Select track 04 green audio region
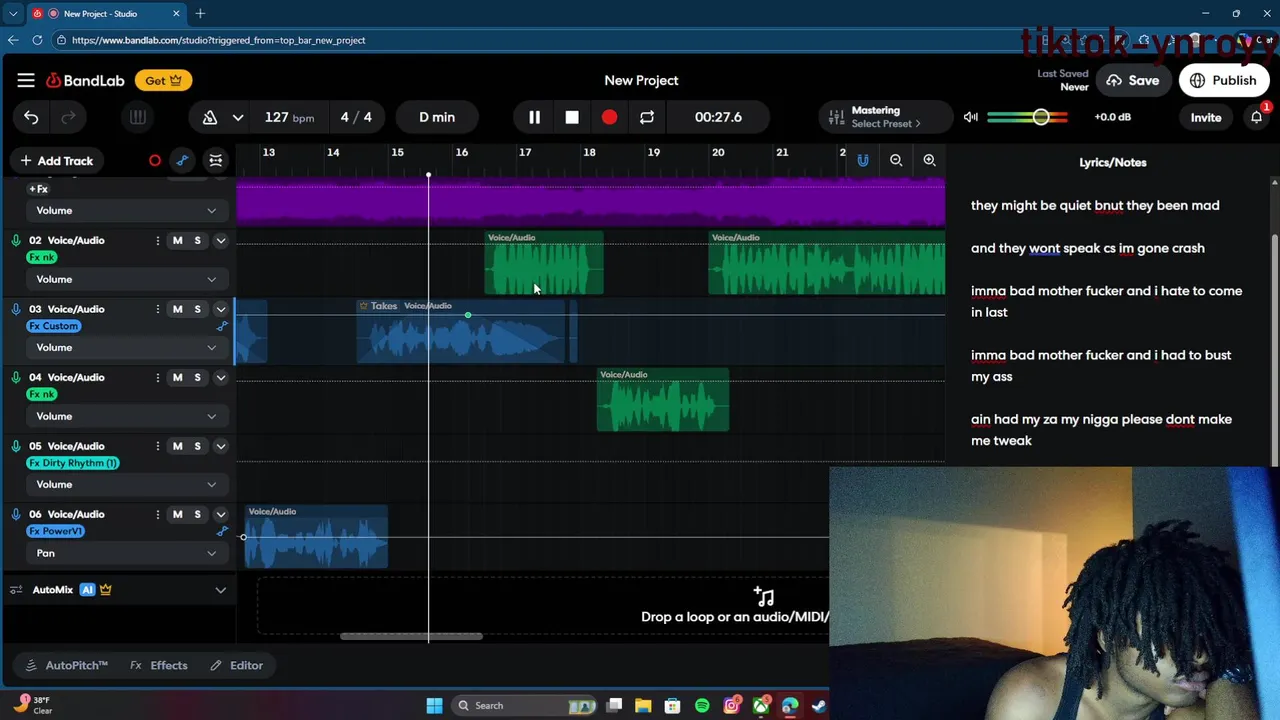Screen dimensions: 1280x720 point(663,400)
